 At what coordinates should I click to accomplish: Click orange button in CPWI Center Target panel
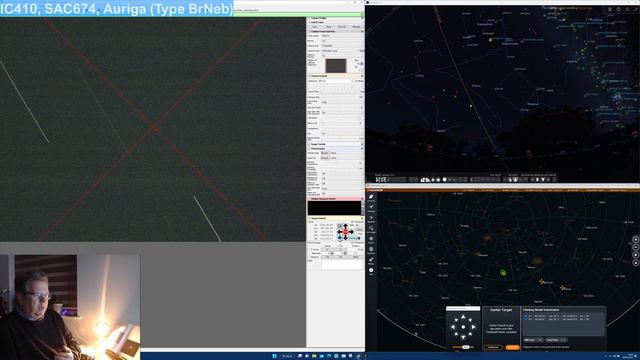[512, 347]
